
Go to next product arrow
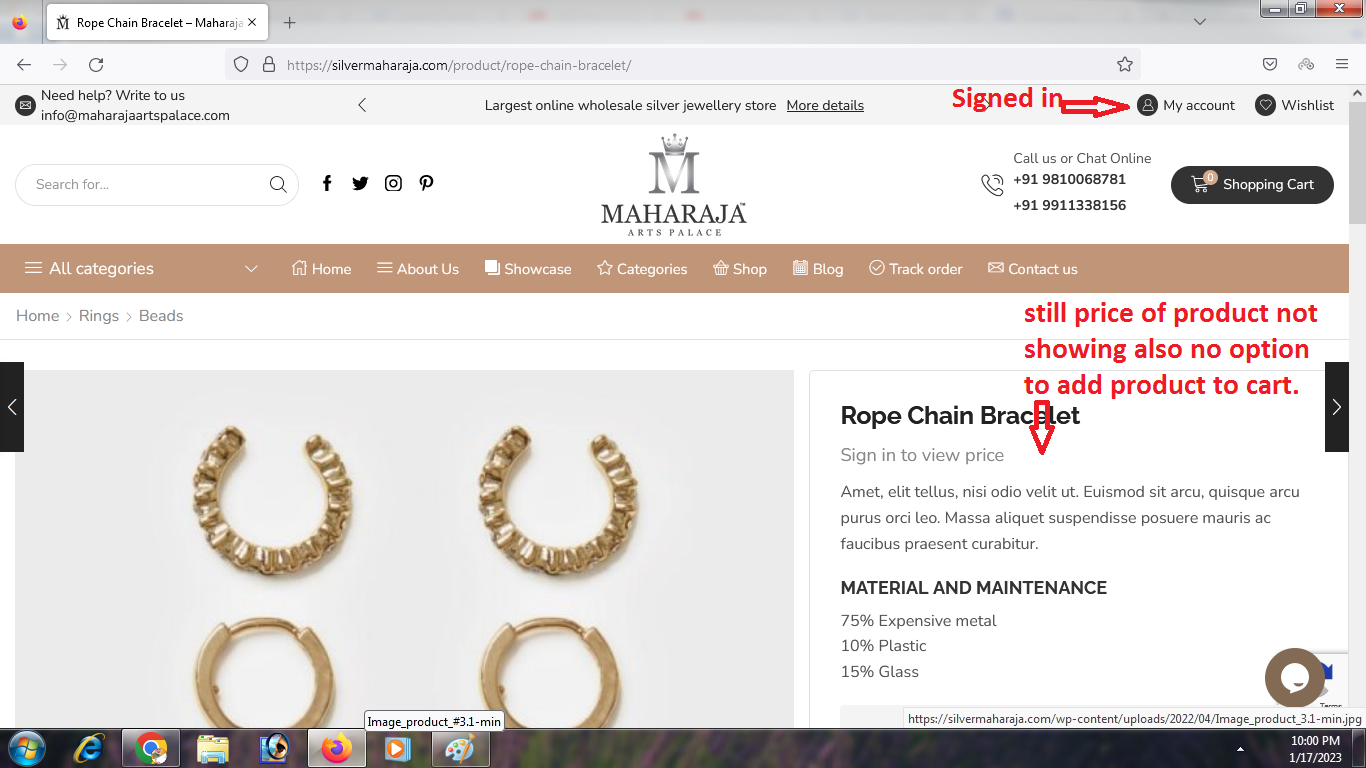tap(1337, 407)
